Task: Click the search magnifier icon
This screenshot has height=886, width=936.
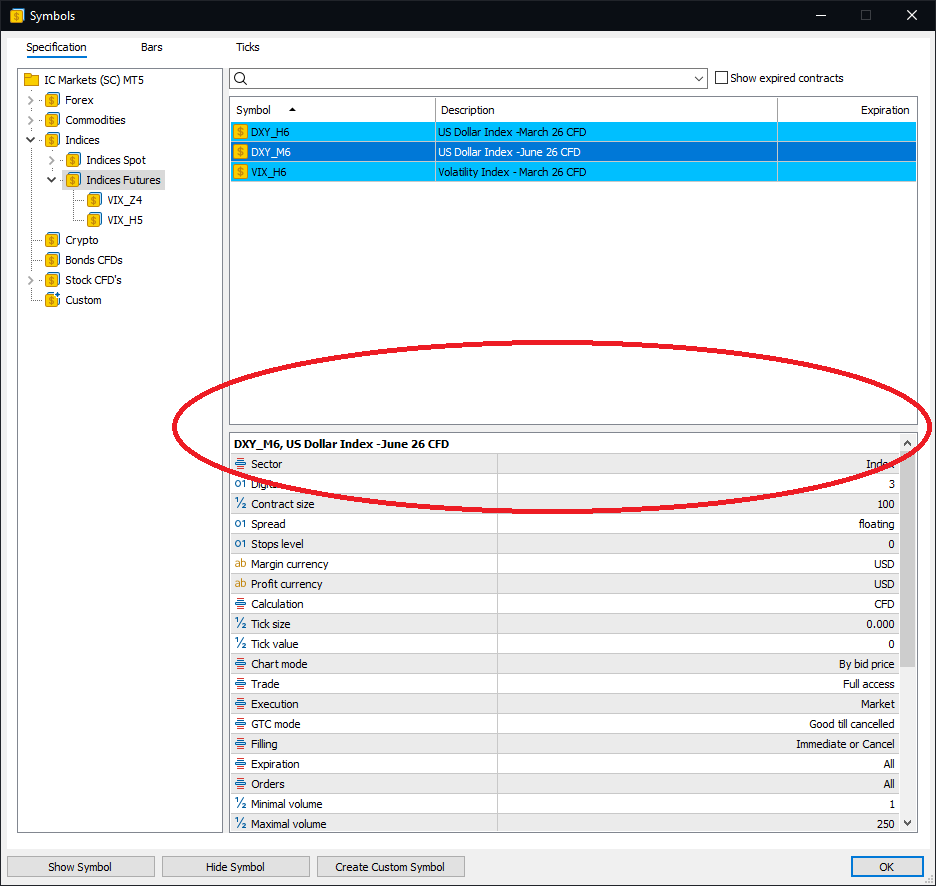Action: (x=241, y=78)
